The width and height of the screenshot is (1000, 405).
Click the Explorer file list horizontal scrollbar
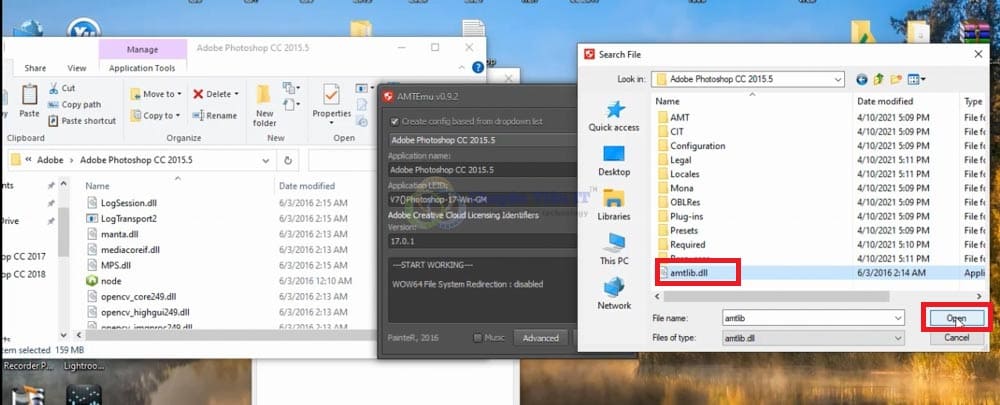point(230,334)
